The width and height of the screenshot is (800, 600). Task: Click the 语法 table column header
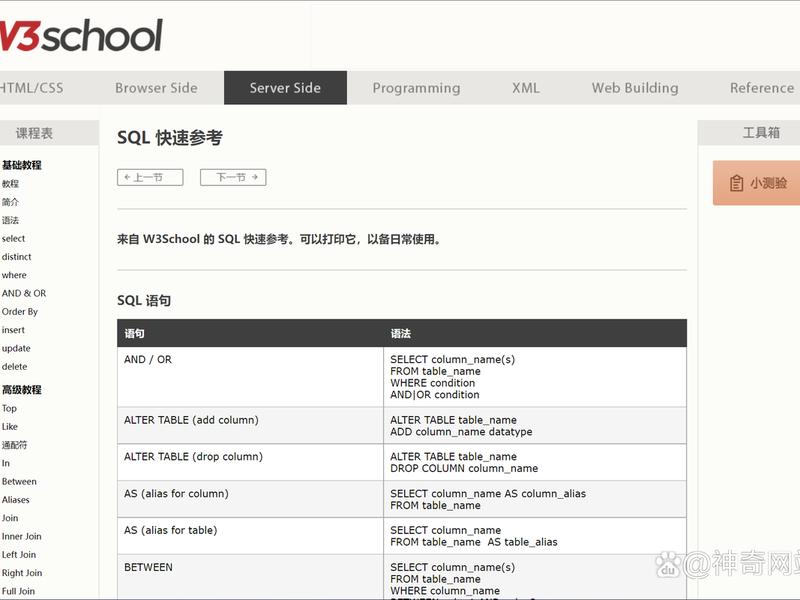[401, 334]
